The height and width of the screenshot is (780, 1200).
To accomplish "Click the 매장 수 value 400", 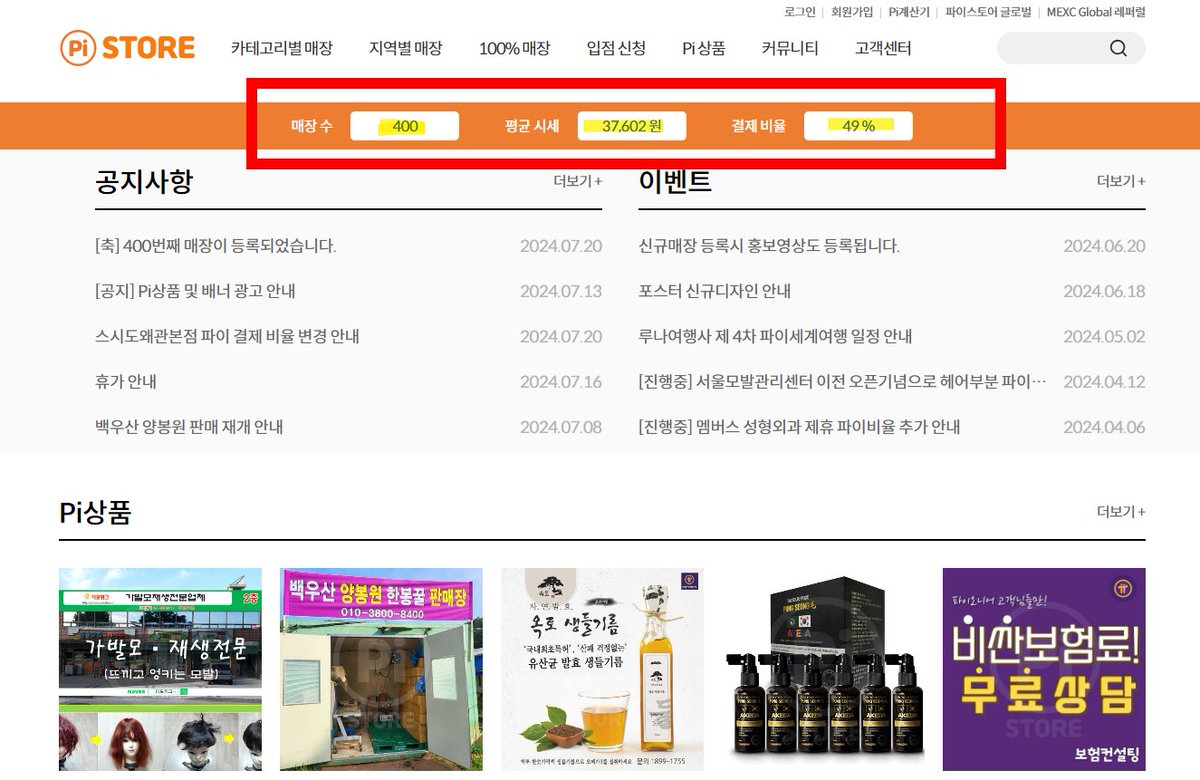I will [405, 126].
